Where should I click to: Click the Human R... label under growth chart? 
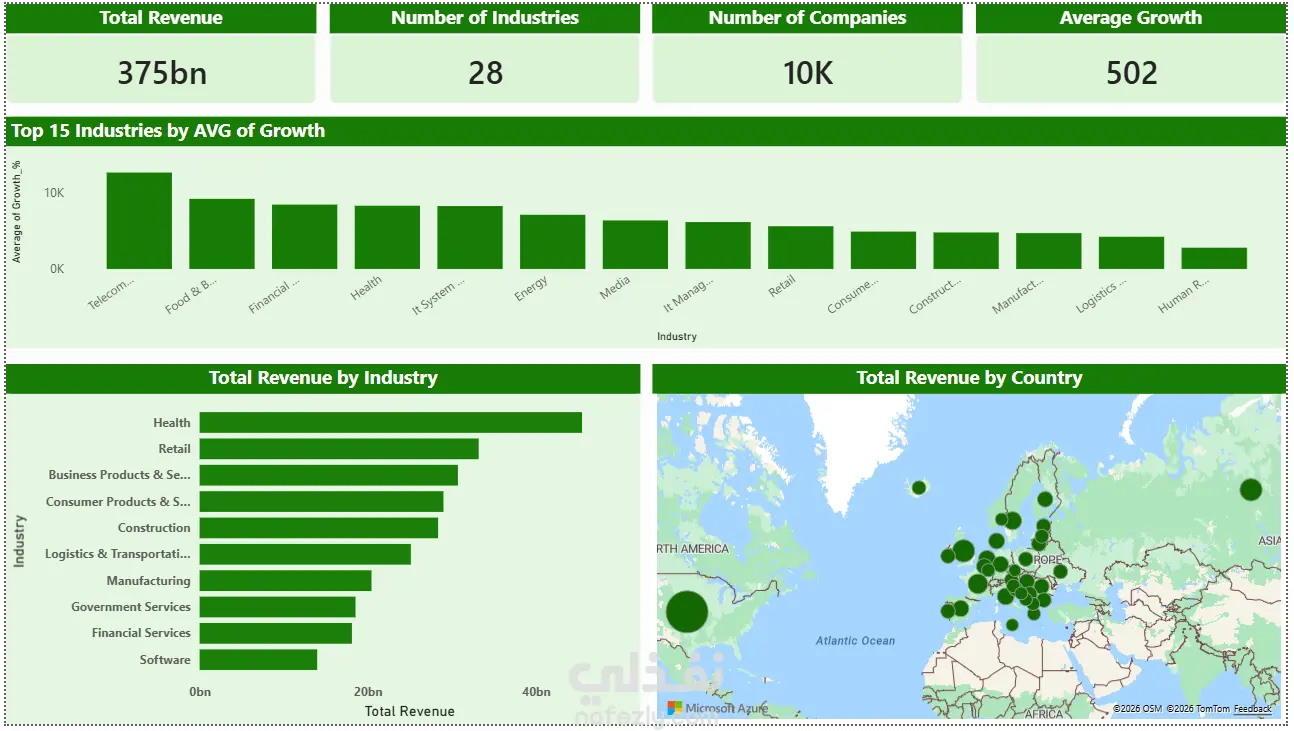[x=1184, y=296]
